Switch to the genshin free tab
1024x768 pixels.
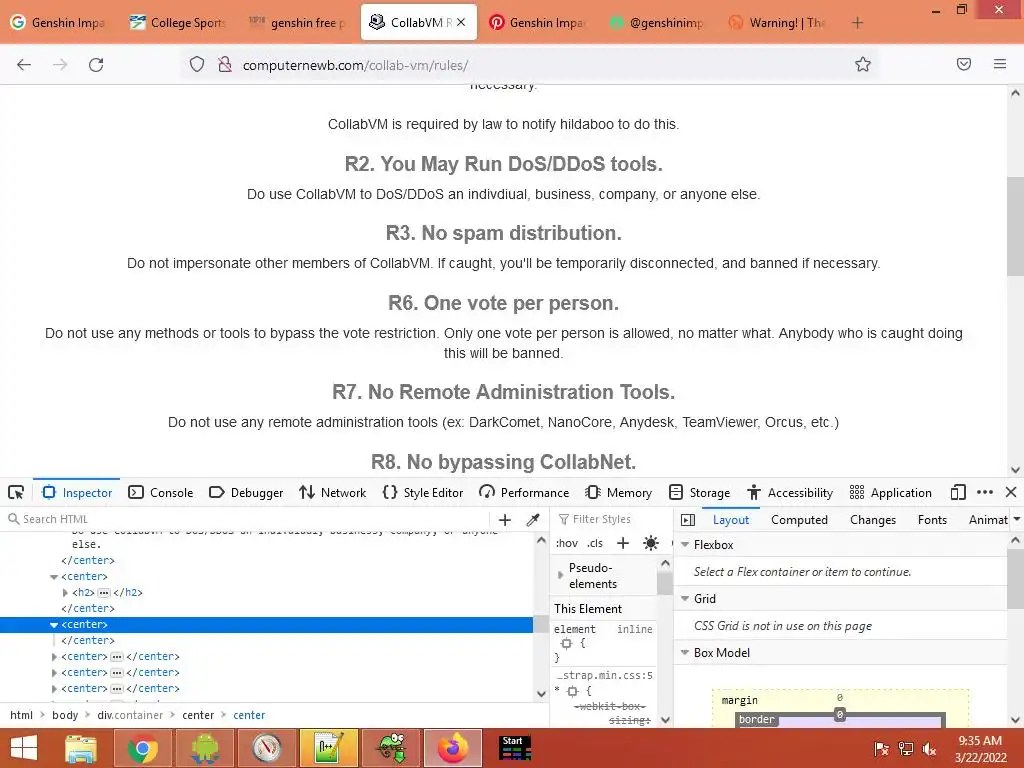coord(298,23)
